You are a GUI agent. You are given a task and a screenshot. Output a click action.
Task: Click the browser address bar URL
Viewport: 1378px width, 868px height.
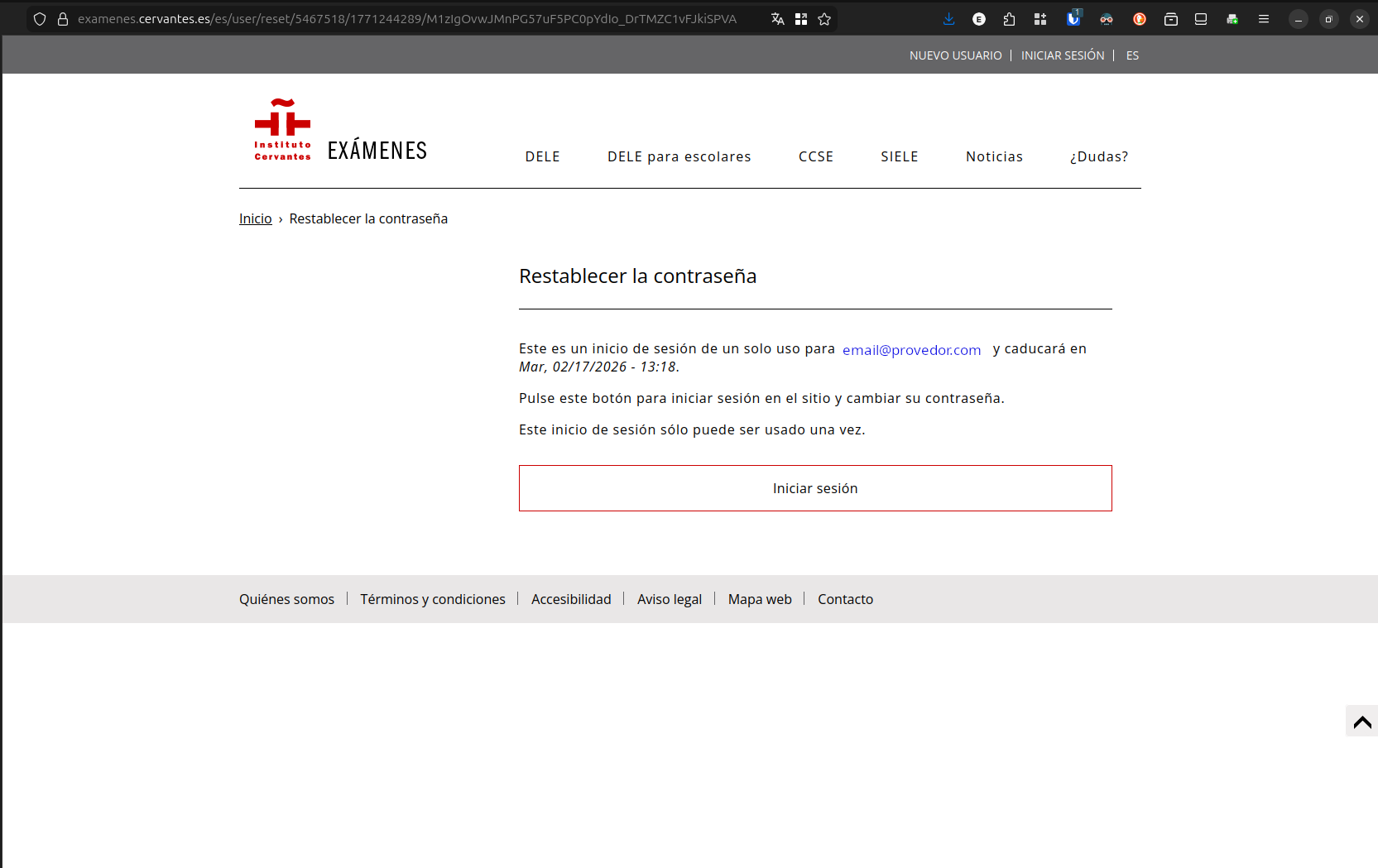click(x=406, y=19)
